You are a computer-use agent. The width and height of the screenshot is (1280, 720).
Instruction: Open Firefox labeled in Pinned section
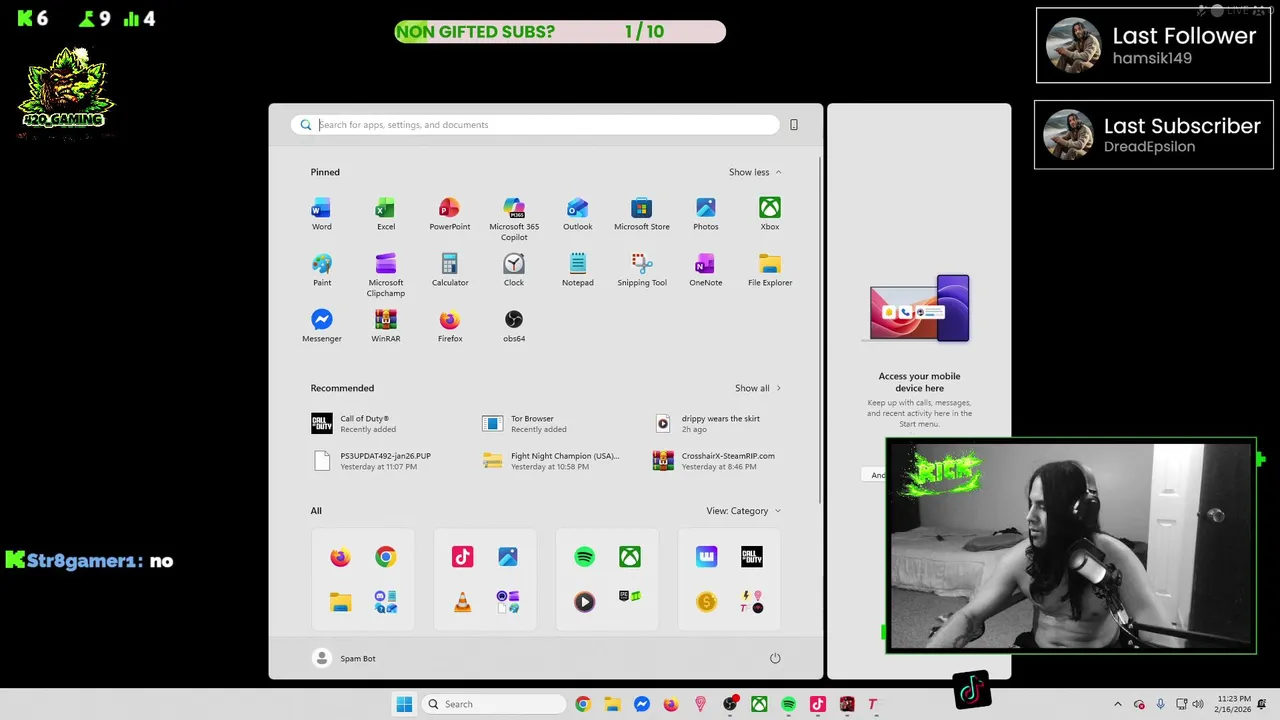pos(449,326)
